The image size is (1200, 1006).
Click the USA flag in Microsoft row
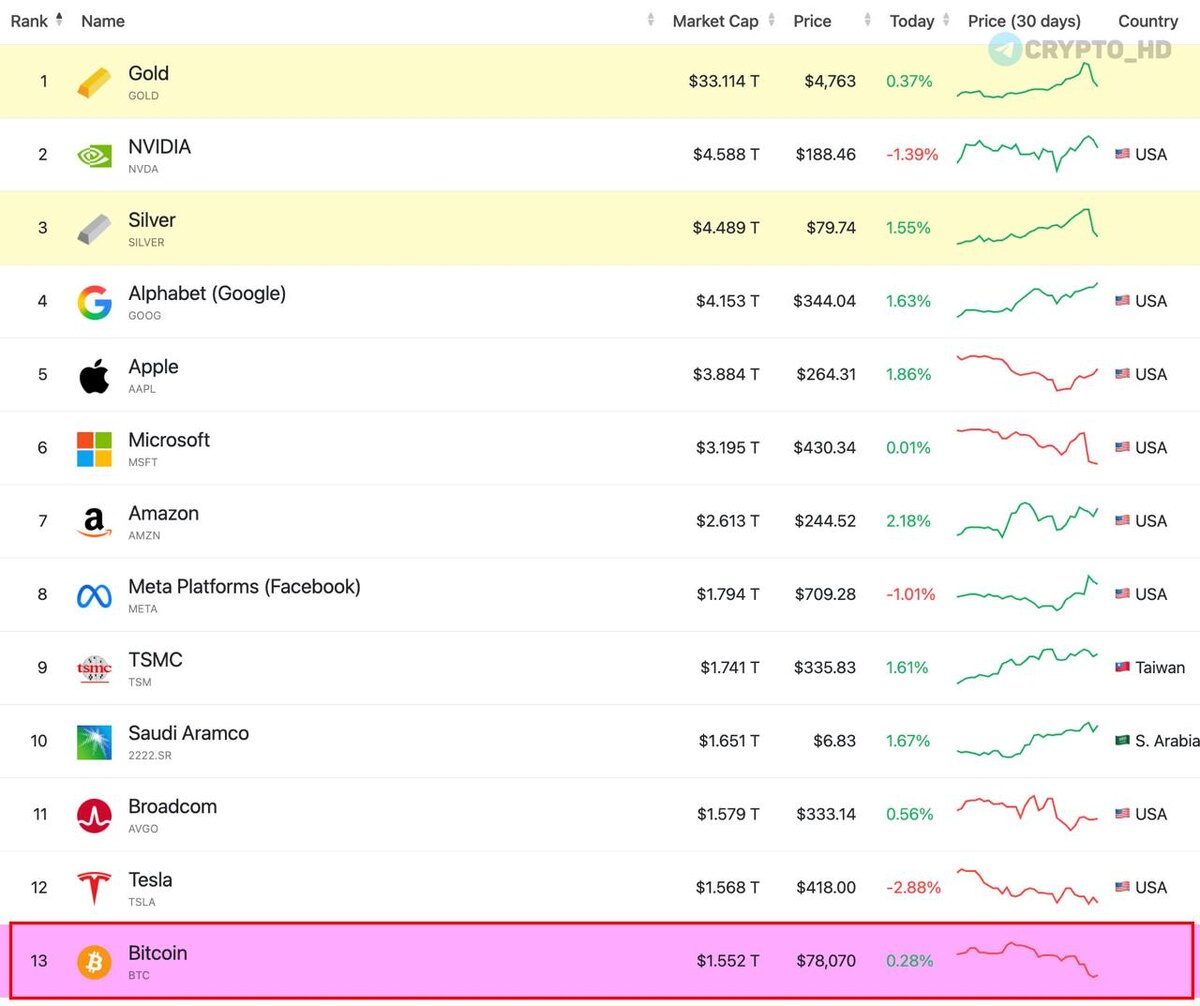1122,447
